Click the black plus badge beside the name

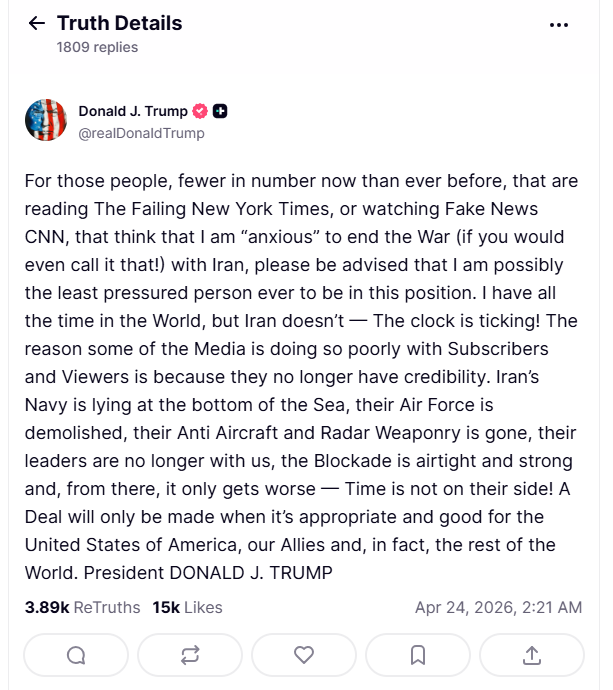click(x=220, y=111)
